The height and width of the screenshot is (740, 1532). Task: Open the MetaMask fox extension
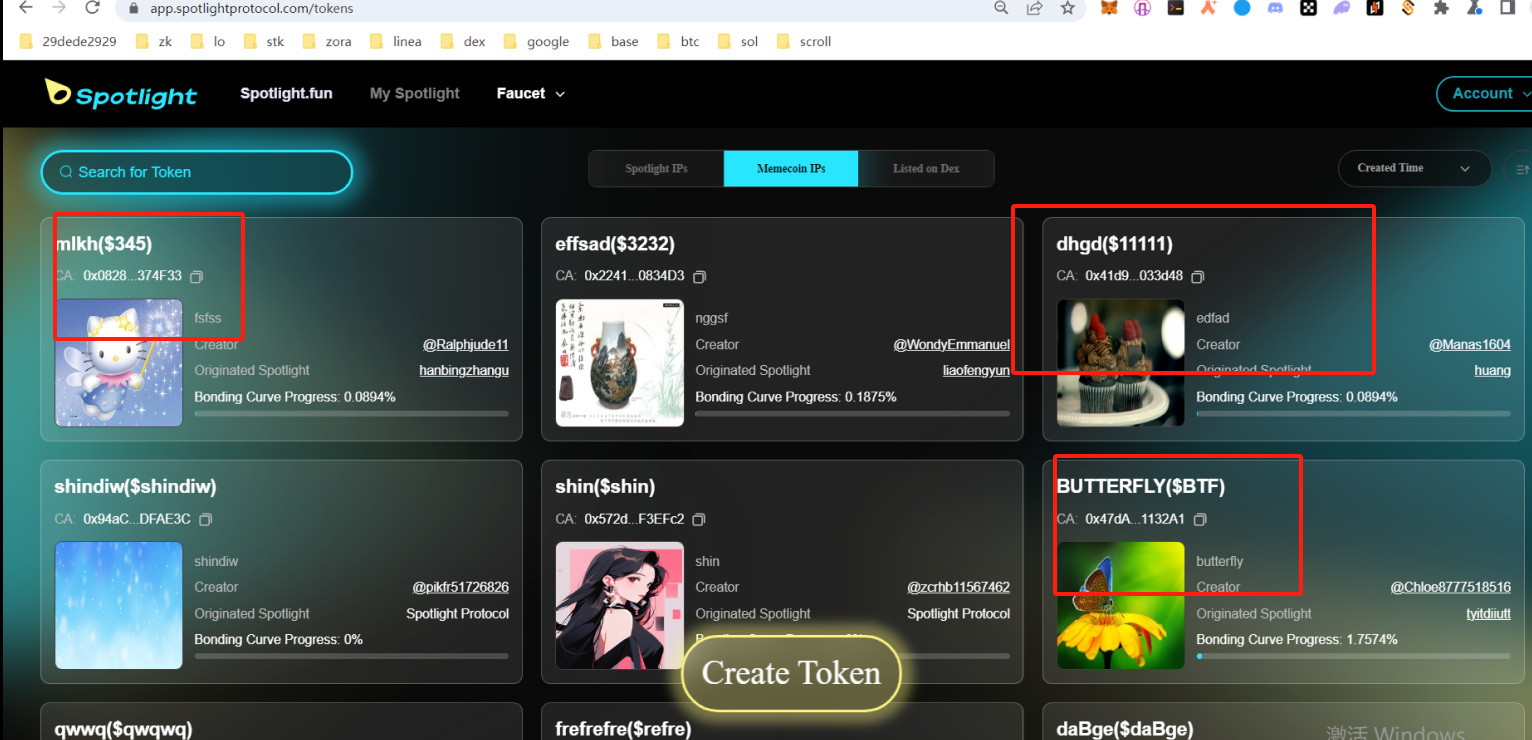pos(1109,8)
